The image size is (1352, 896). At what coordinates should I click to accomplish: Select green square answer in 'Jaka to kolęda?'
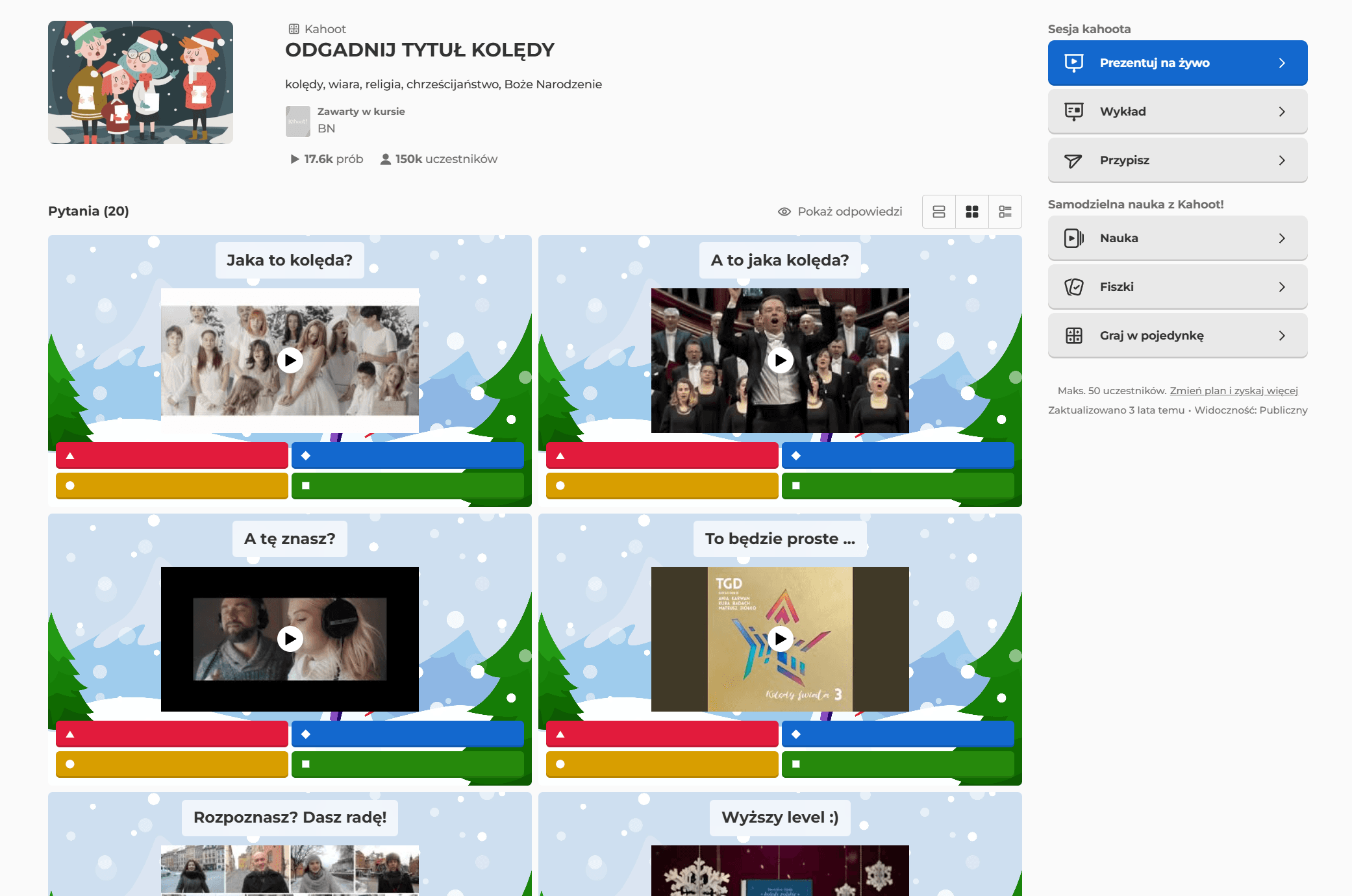(408, 486)
